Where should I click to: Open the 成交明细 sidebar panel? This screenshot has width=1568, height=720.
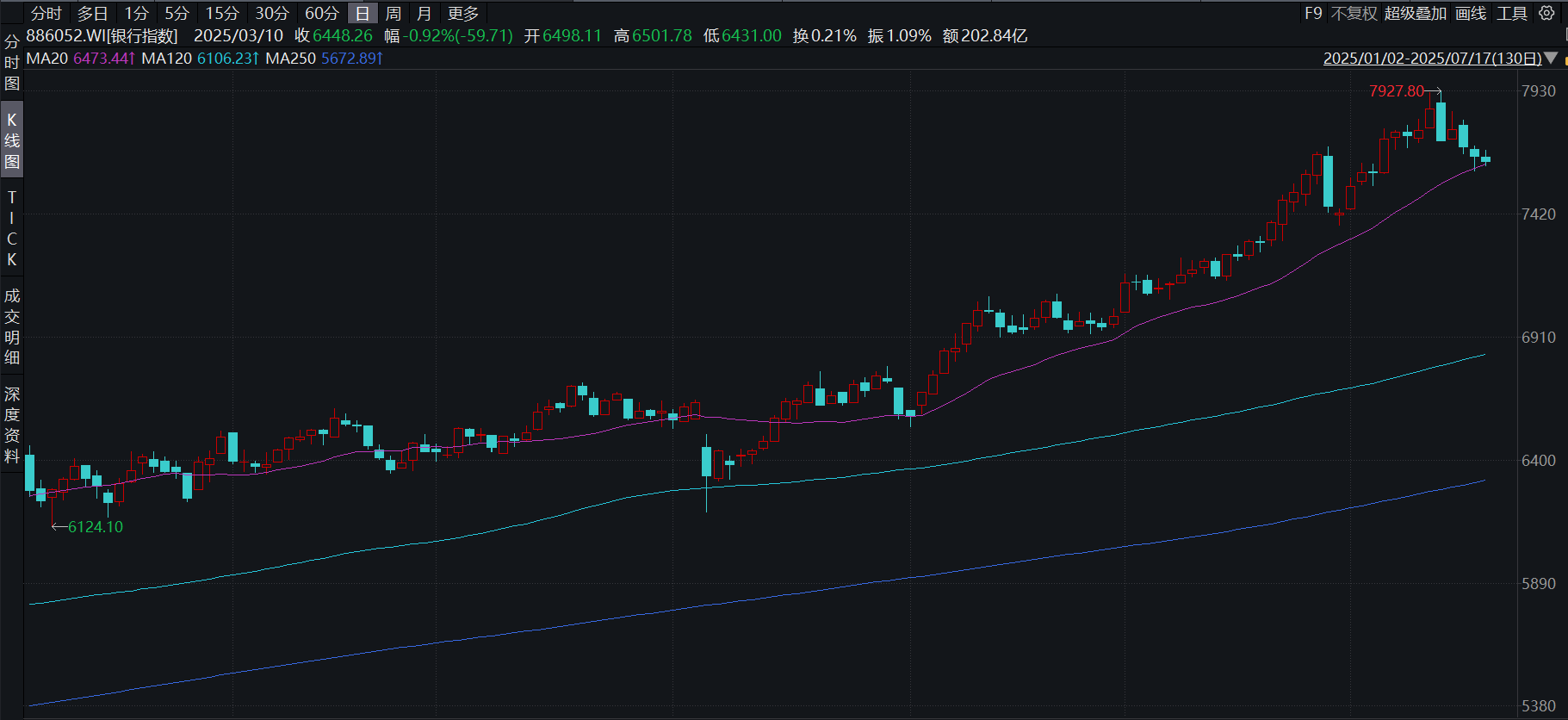[x=12, y=326]
